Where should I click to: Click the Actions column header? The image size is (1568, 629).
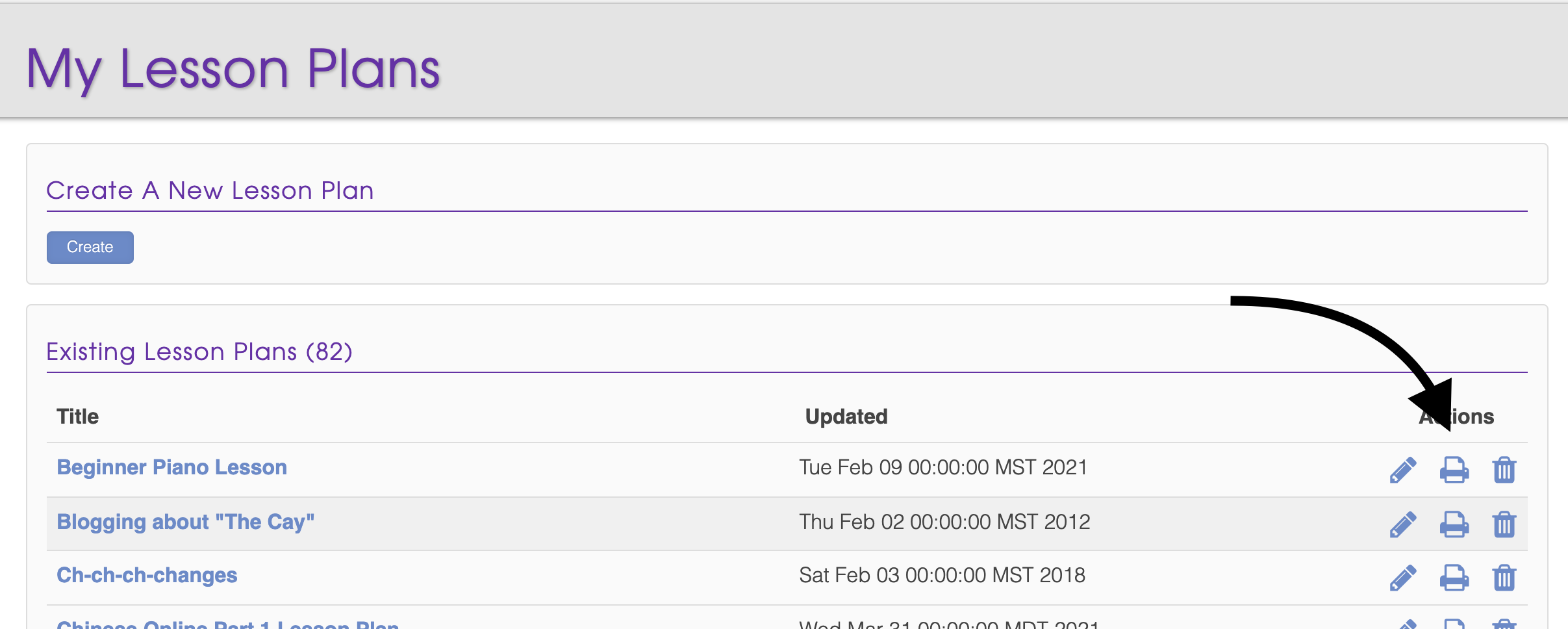[x=1472, y=417]
